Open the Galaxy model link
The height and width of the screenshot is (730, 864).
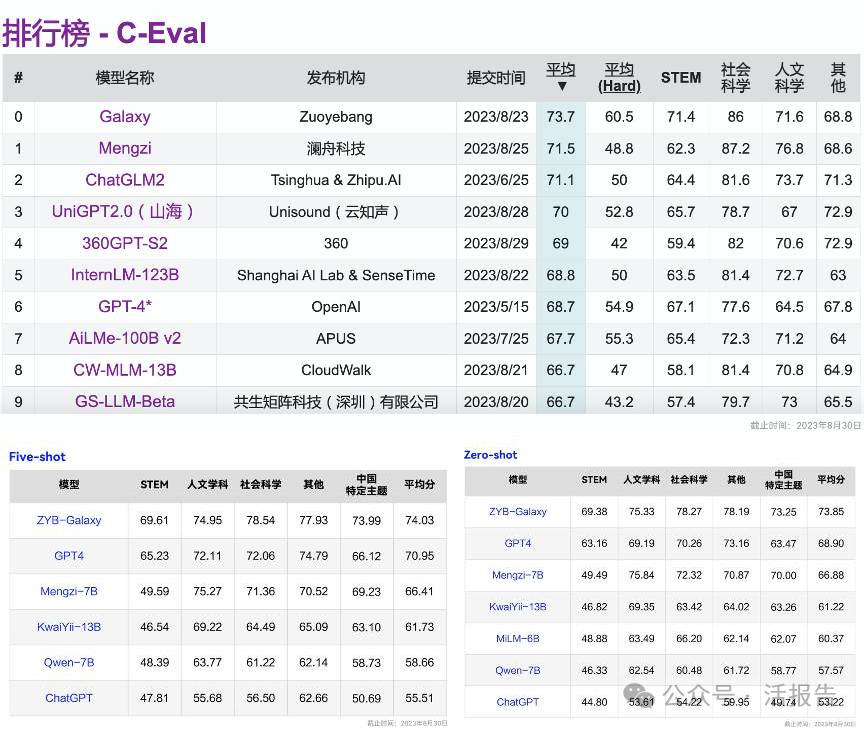click(124, 116)
